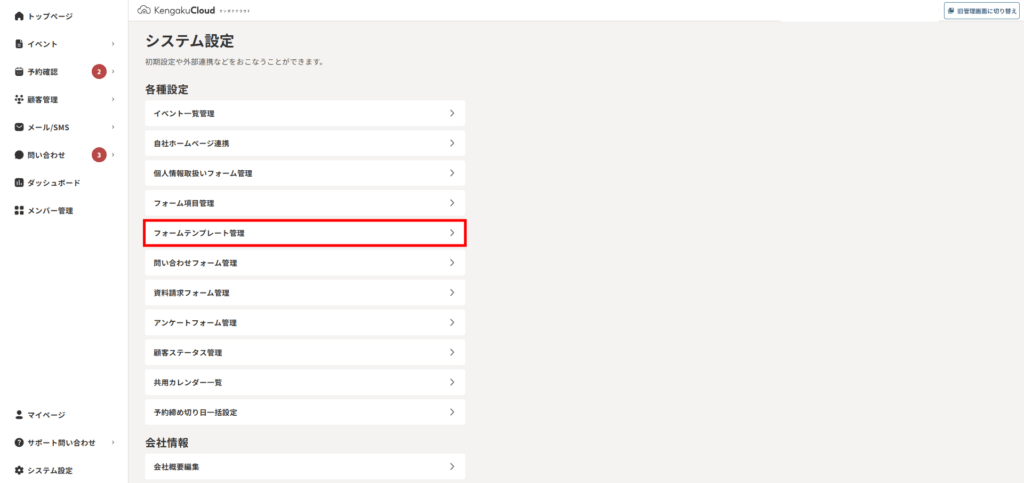Open イベント一覧管理 settings row

[x=304, y=113]
